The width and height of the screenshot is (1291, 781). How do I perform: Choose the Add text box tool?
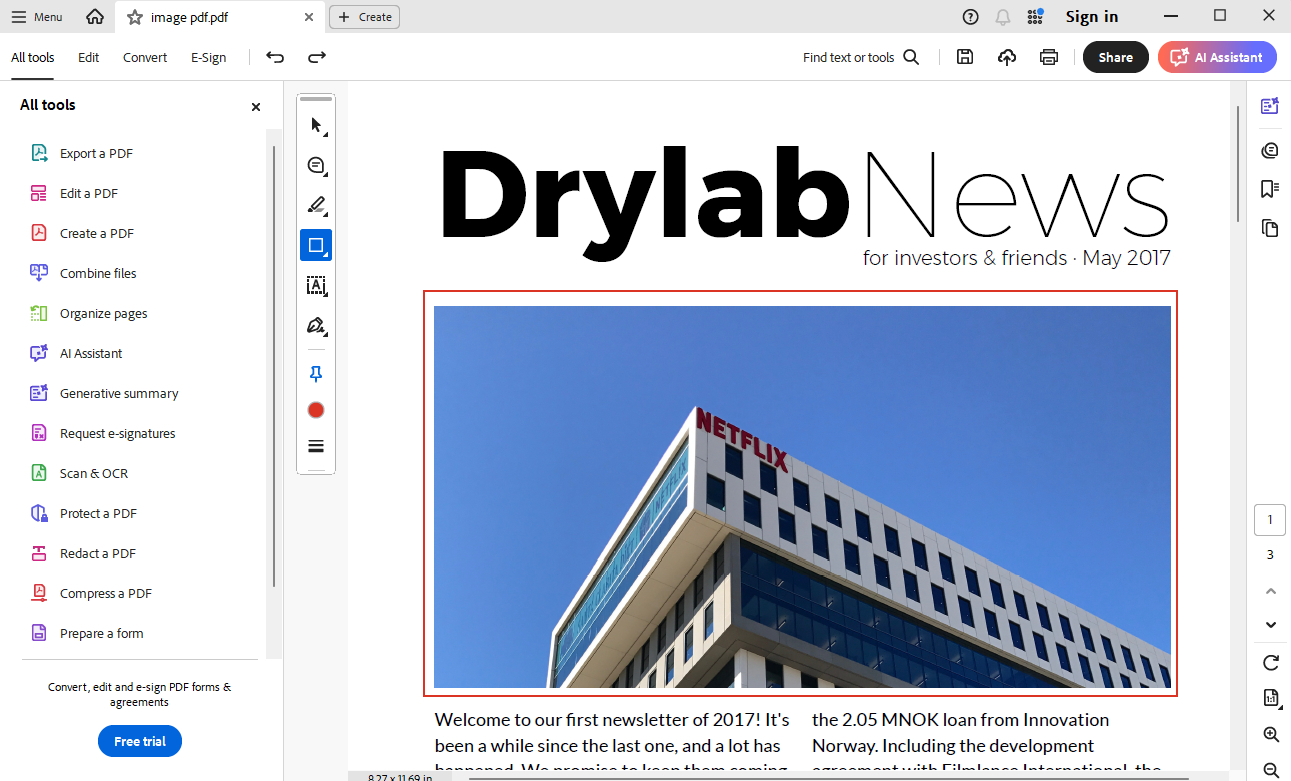click(x=316, y=286)
